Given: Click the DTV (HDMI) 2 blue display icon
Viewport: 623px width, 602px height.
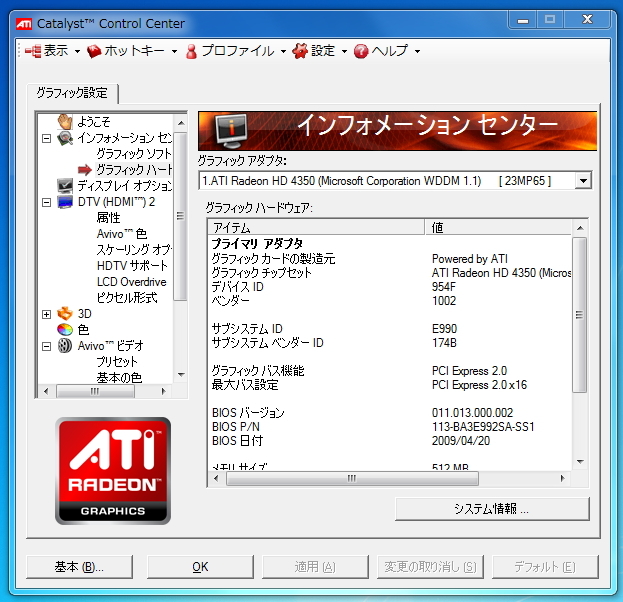Looking at the screenshot, I should 65,202.
